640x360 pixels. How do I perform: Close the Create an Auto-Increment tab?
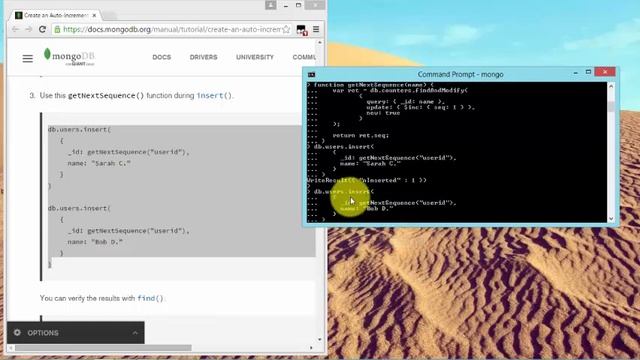click(x=94, y=15)
